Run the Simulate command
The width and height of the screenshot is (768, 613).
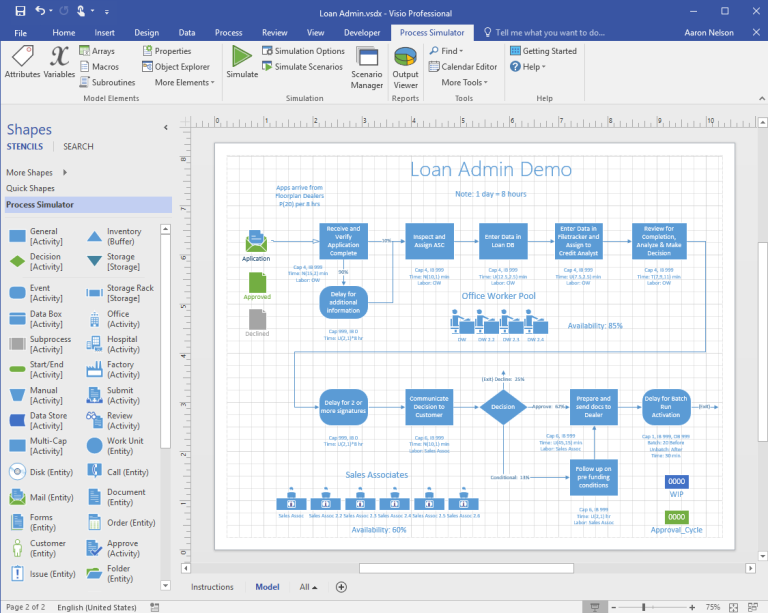(x=242, y=61)
